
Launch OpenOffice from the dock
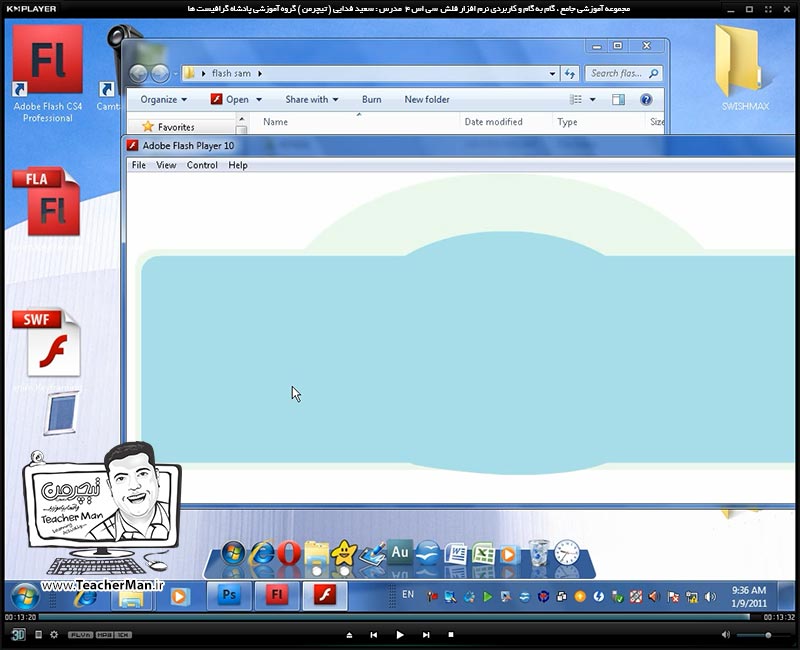pyautogui.click(x=428, y=553)
